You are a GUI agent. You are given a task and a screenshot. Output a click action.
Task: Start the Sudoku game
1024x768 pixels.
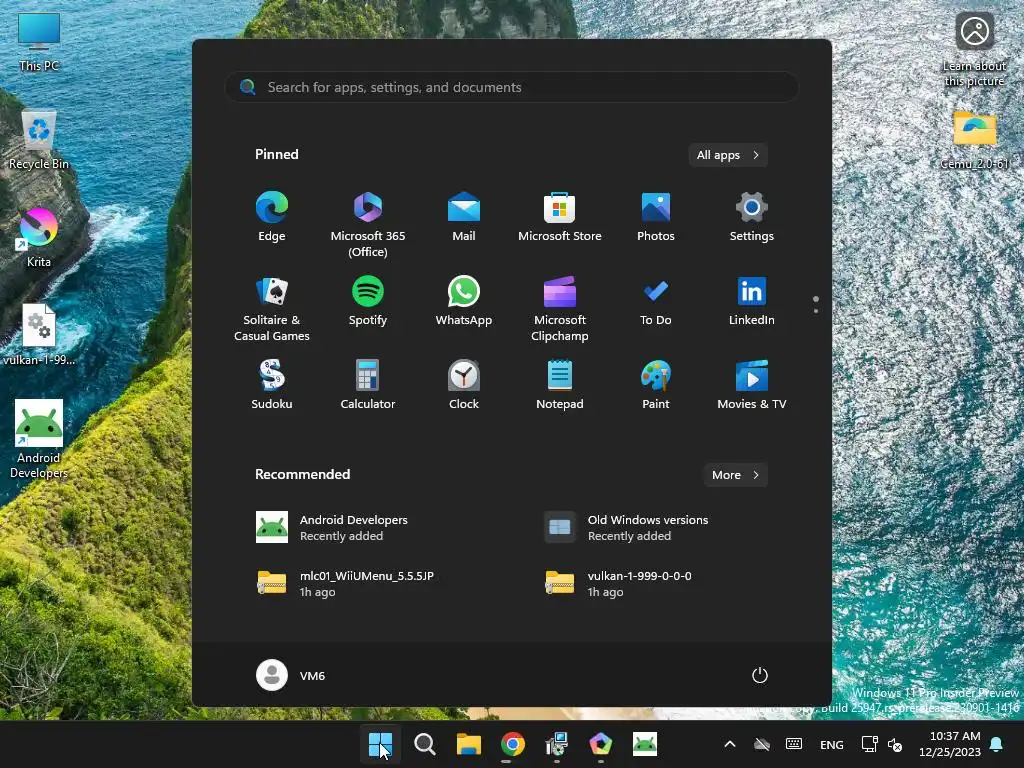click(x=272, y=385)
